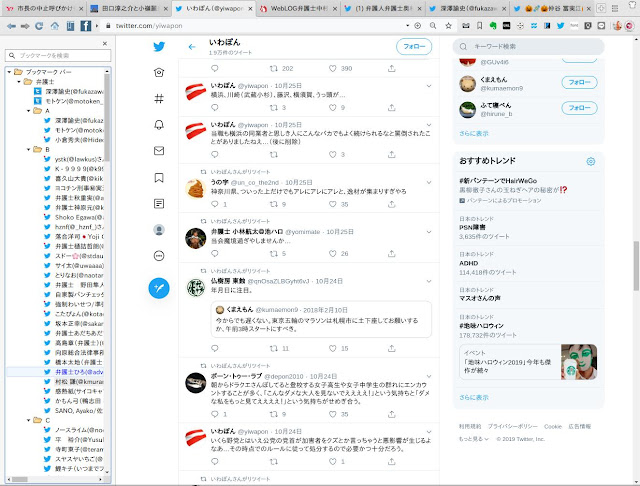Open tweet menu chevron on 仏痴屋 東飩 tweet

coord(429,281)
